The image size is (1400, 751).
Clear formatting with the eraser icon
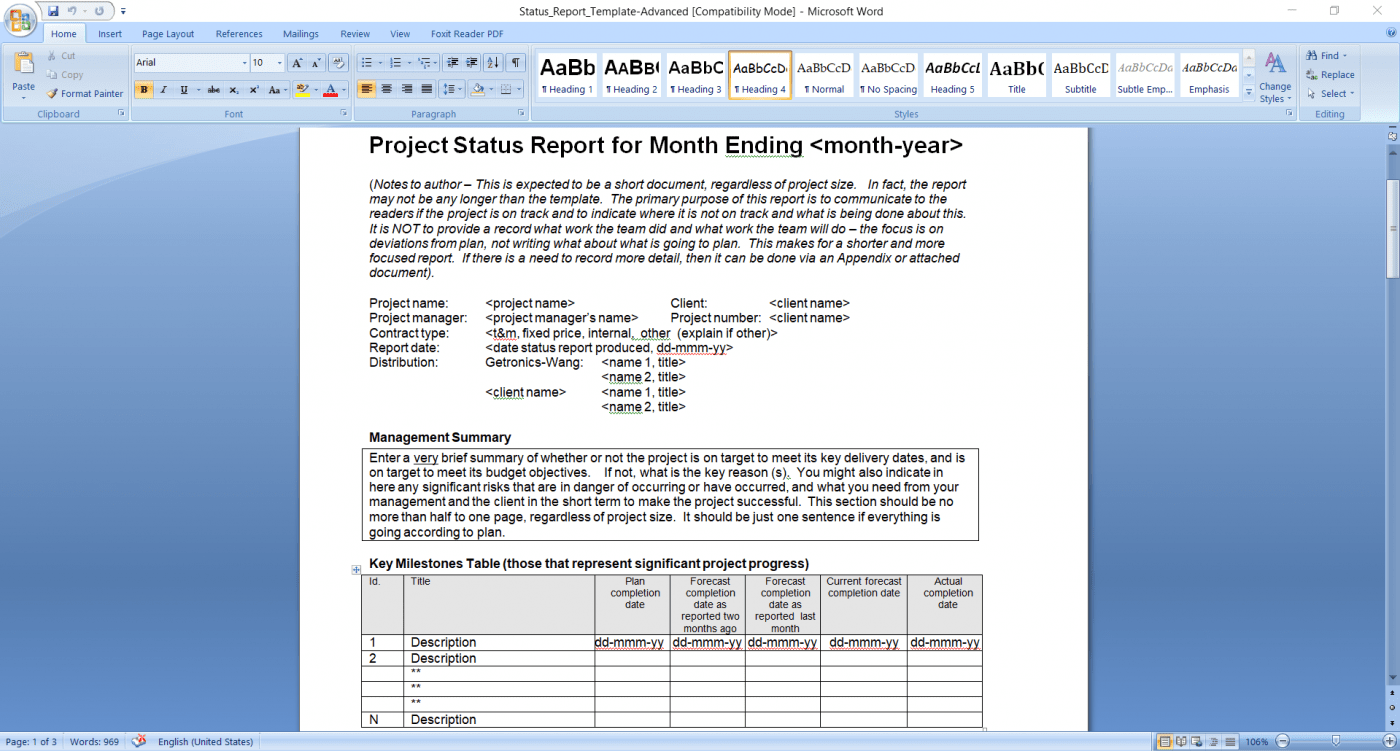(338, 63)
